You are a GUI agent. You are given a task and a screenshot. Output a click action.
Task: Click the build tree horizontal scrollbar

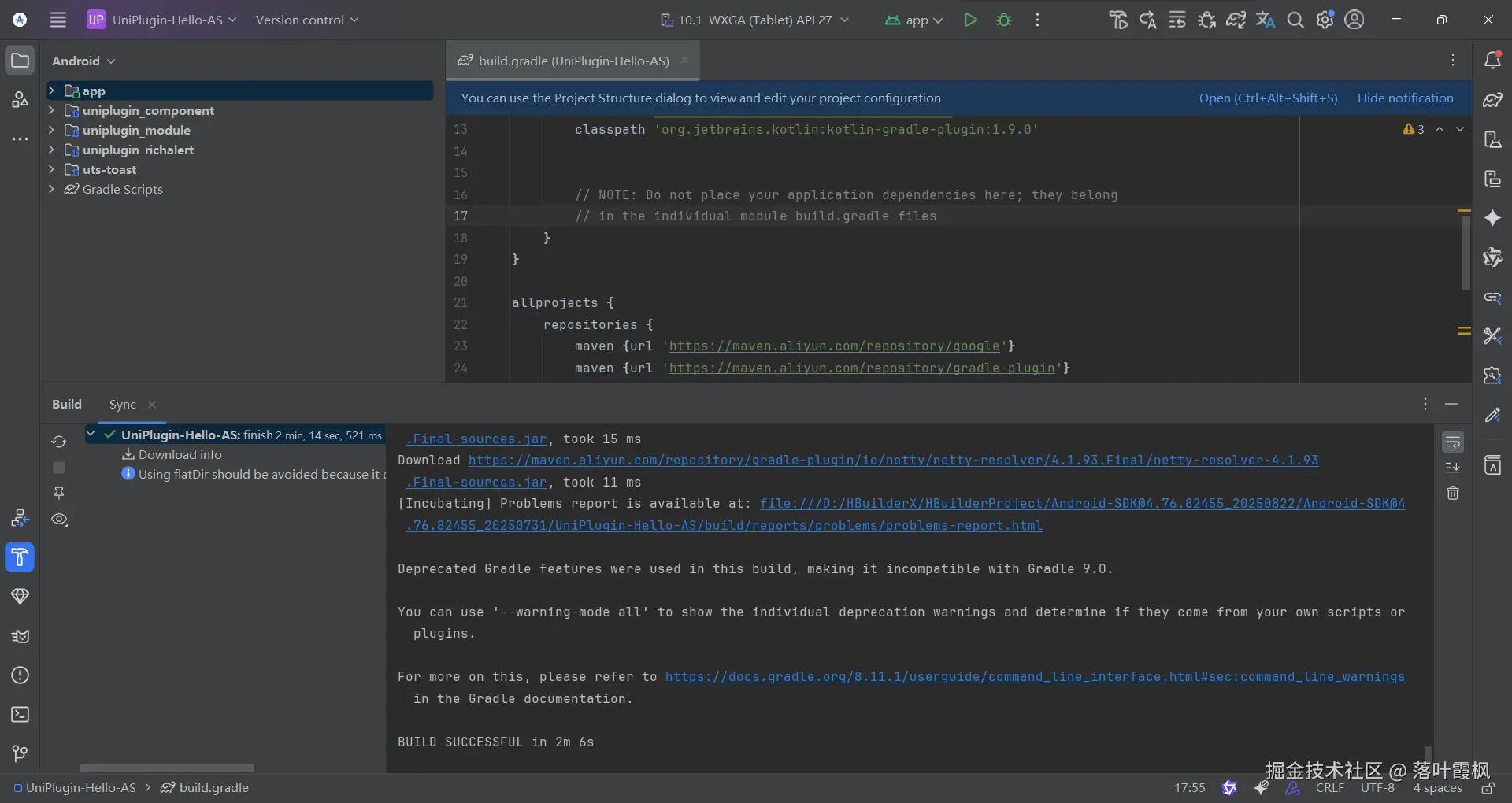(x=166, y=768)
